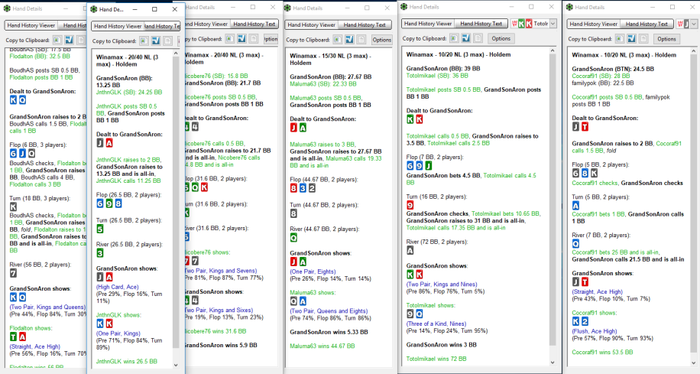The width and height of the screenshot is (700, 374).
Task: Click blank page copy icon in Nicobere76 hand window
Action: (x=254, y=39)
